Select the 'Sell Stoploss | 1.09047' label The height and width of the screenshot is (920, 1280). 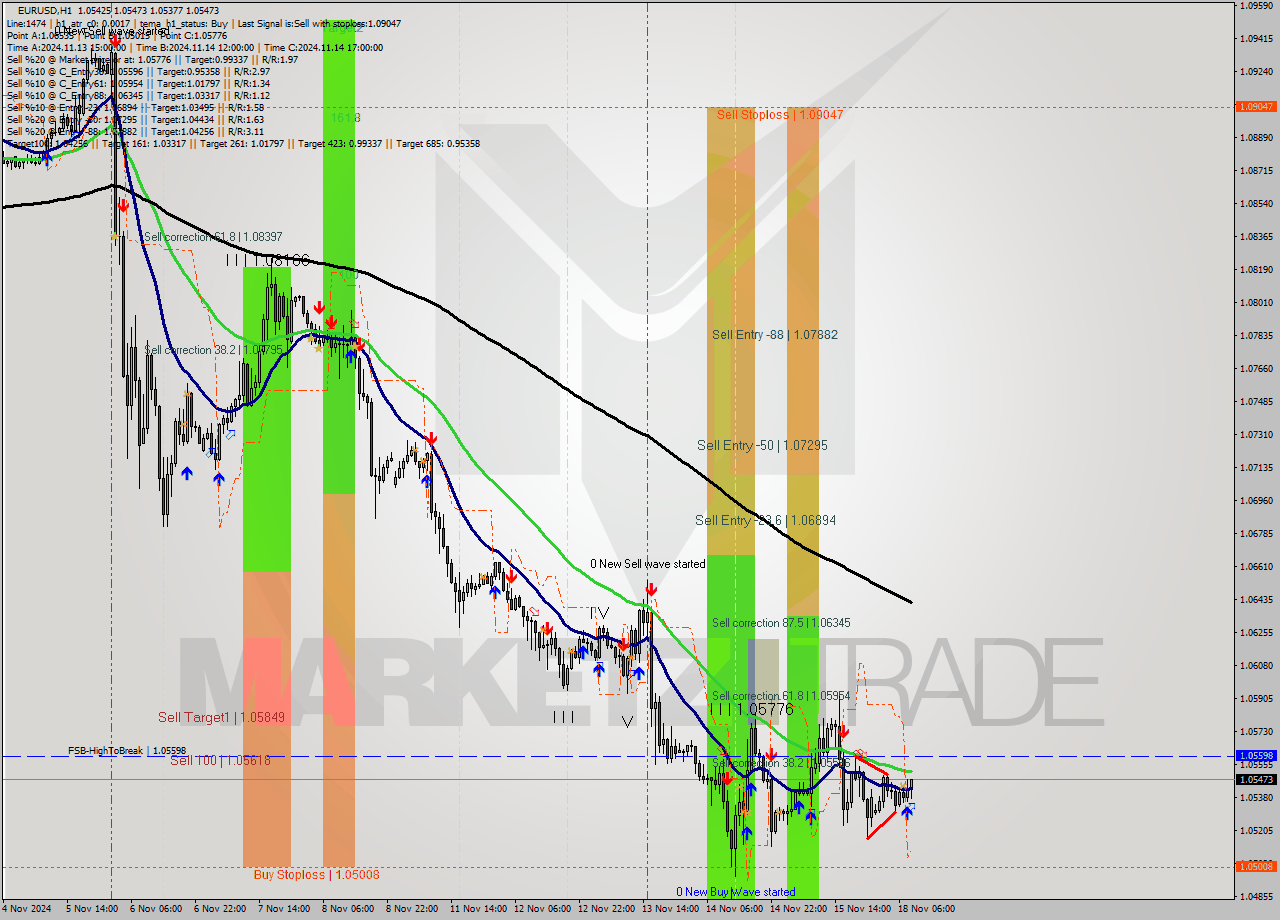[780, 114]
